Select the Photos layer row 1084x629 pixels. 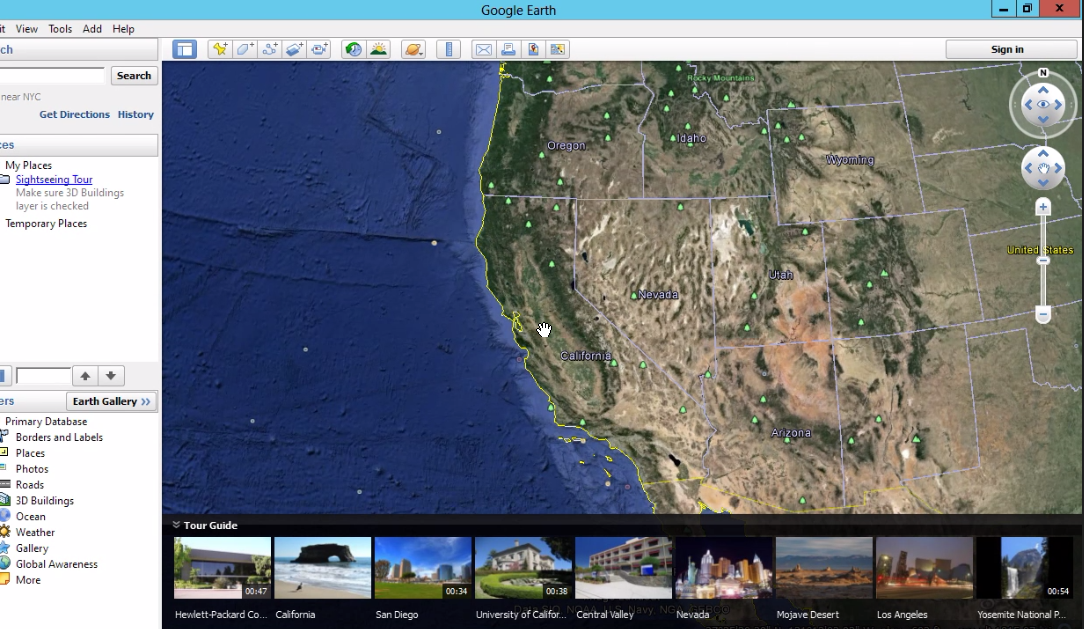coord(32,469)
